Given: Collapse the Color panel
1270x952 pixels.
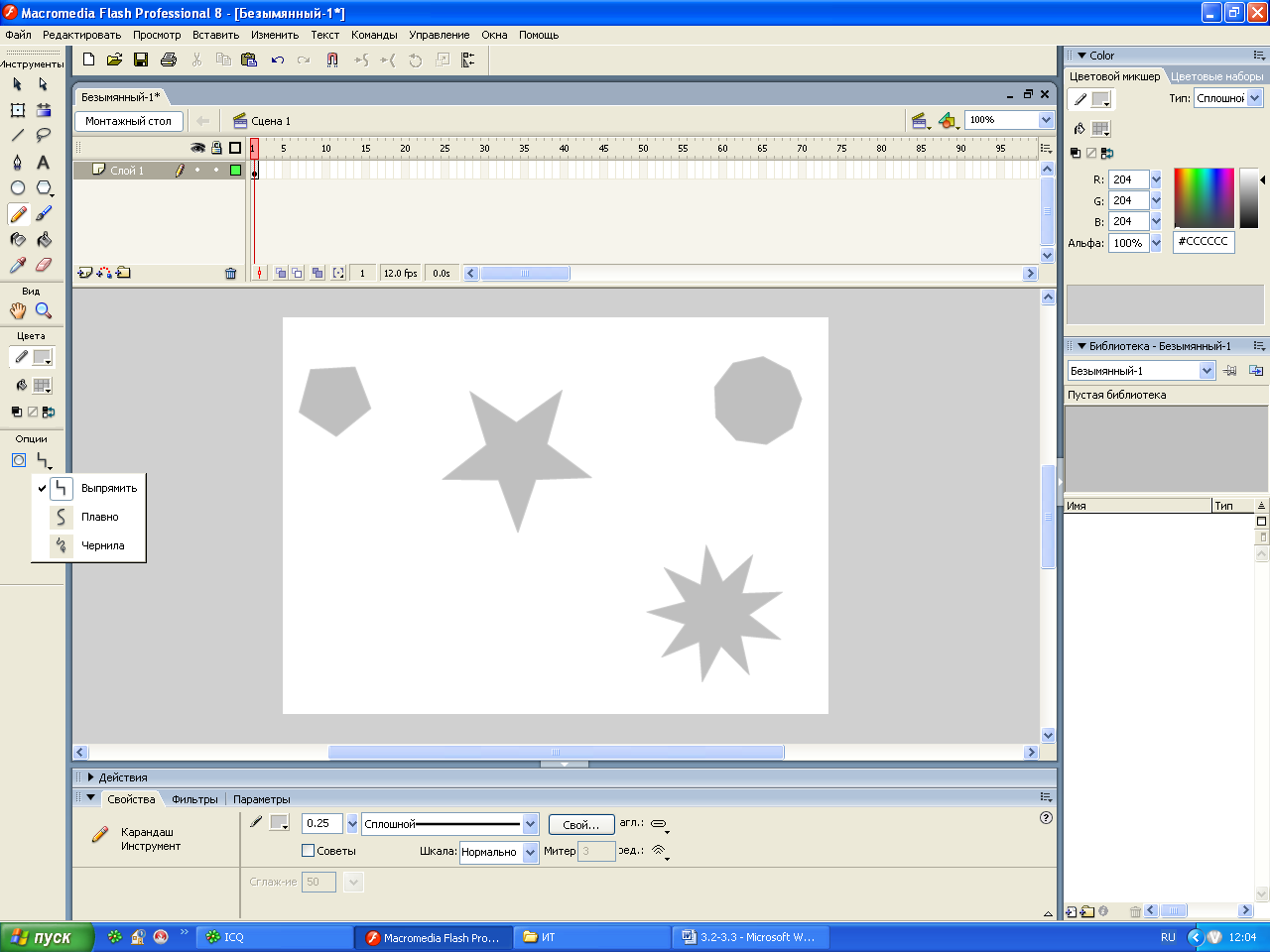Looking at the screenshot, I should [x=1081, y=56].
